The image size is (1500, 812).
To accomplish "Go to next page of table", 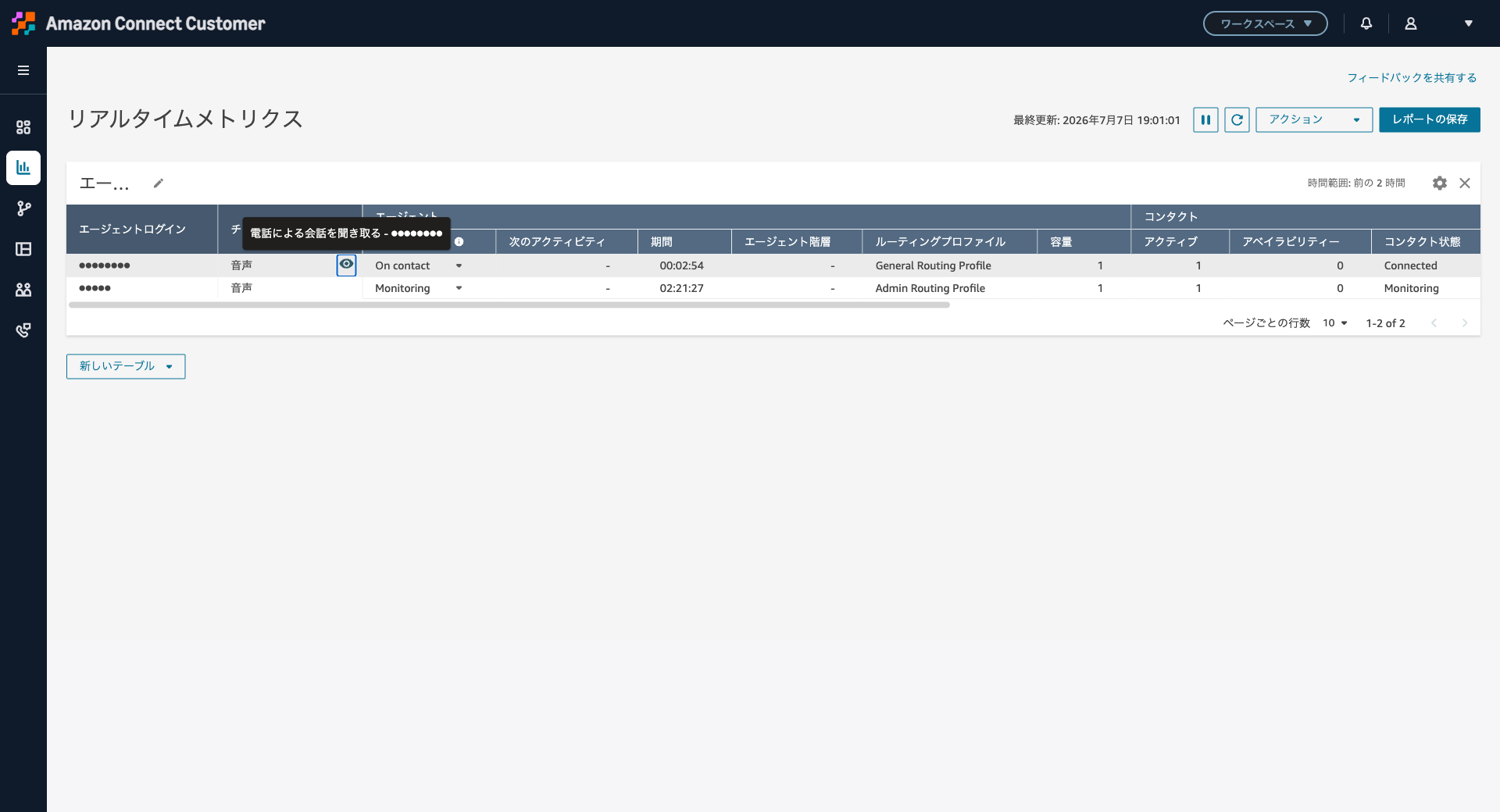I will (1465, 323).
